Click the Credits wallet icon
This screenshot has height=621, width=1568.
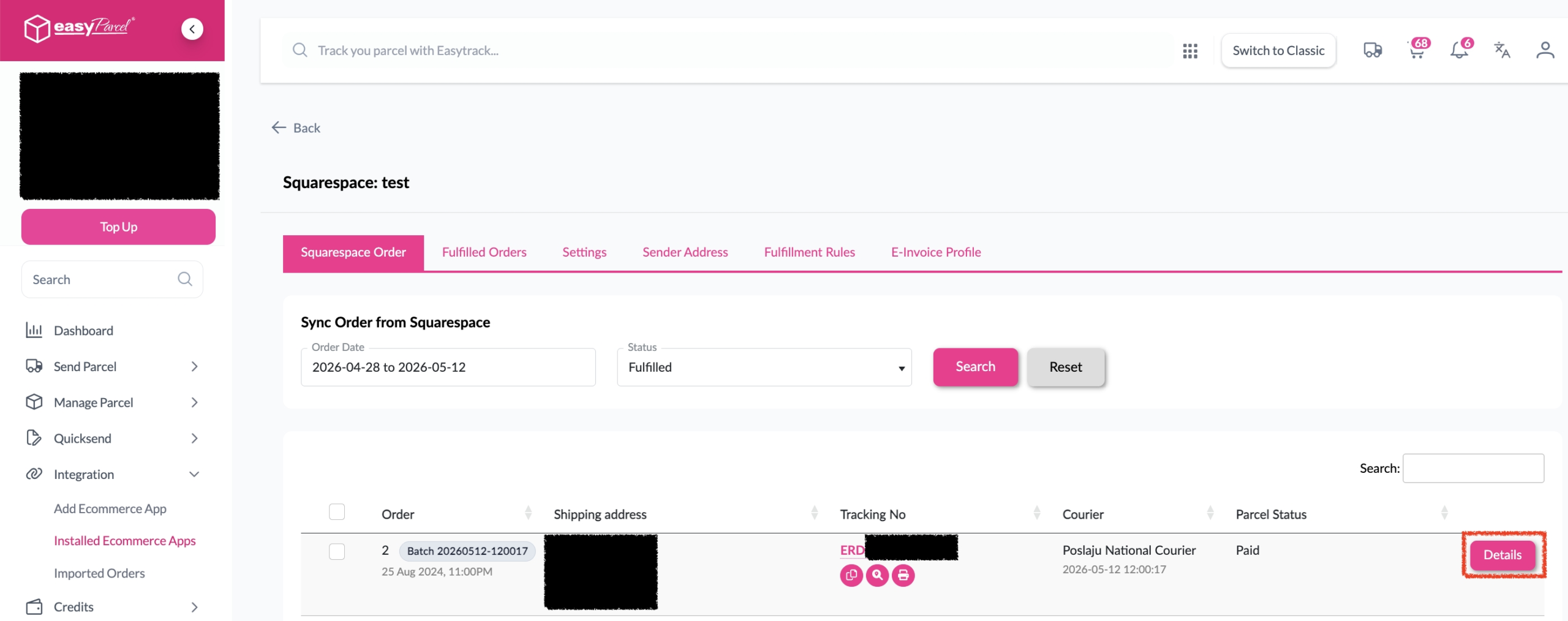34,607
